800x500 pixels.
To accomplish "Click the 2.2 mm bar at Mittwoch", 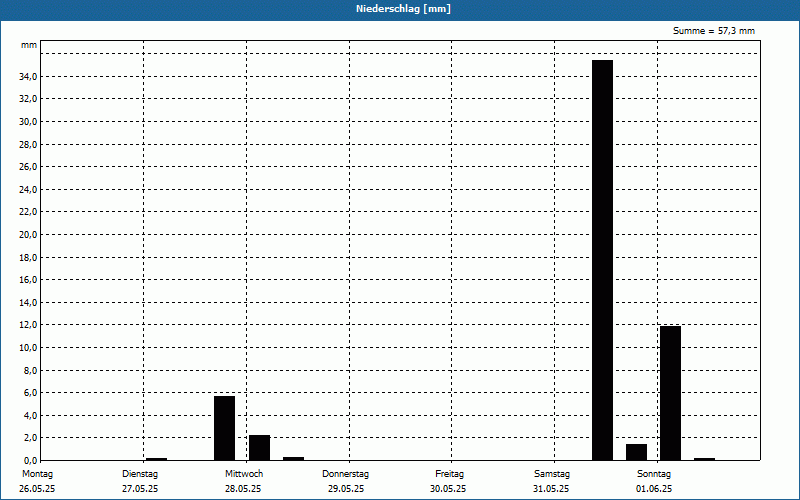I will pyautogui.click(x=259, y=447).
